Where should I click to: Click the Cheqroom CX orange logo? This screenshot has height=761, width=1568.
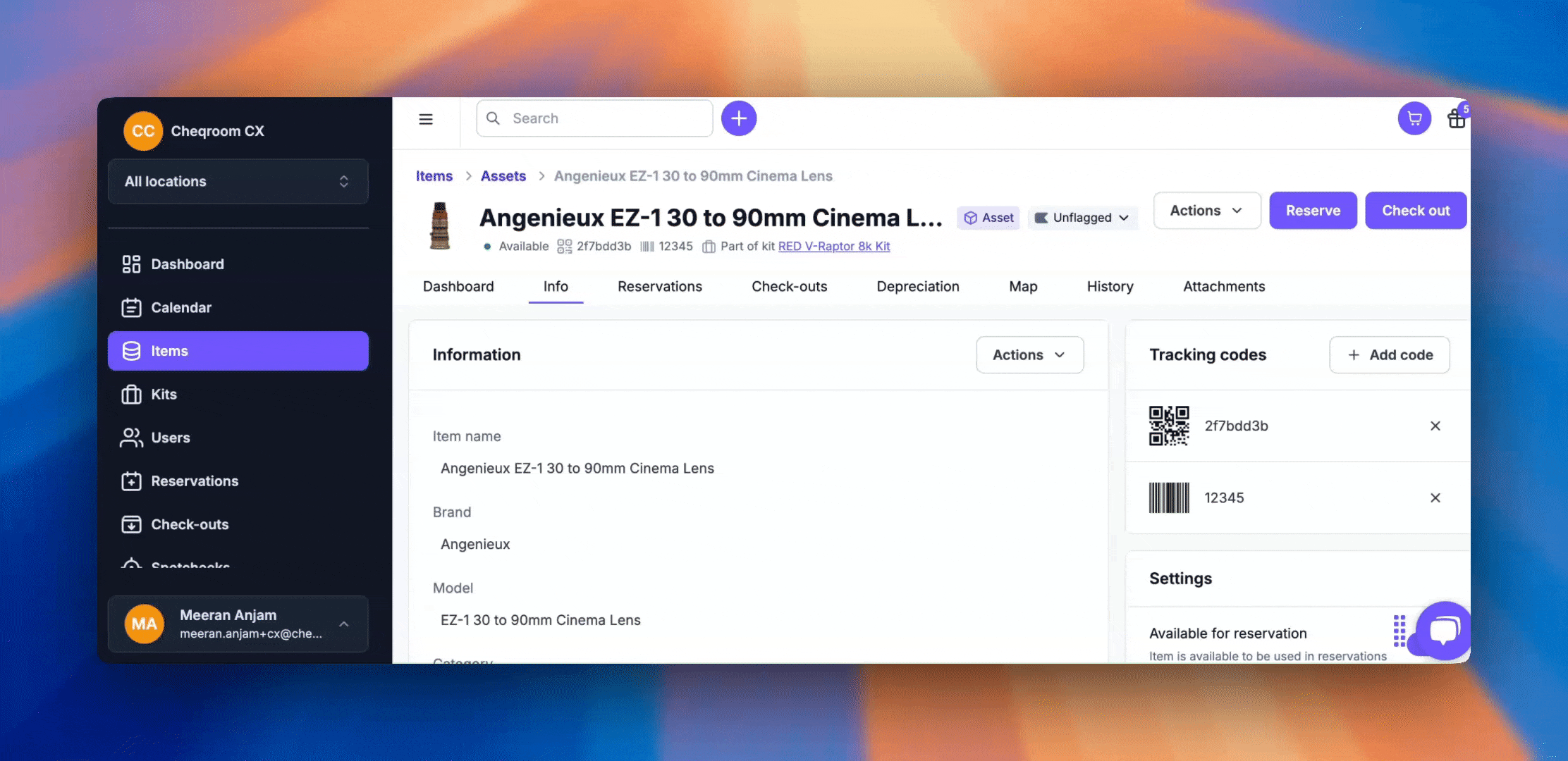point(143,131)
